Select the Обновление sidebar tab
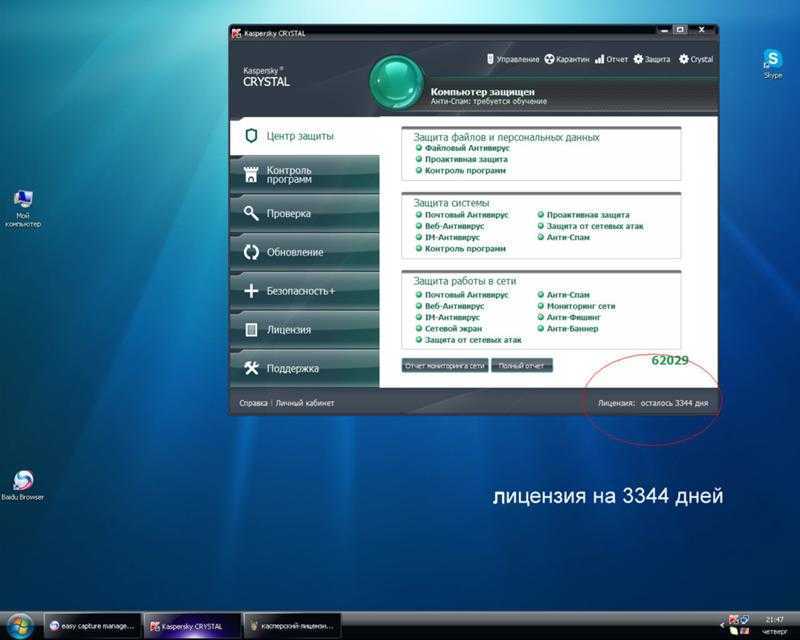The height and width of the screenshot is (640, 800). (305, 252)
